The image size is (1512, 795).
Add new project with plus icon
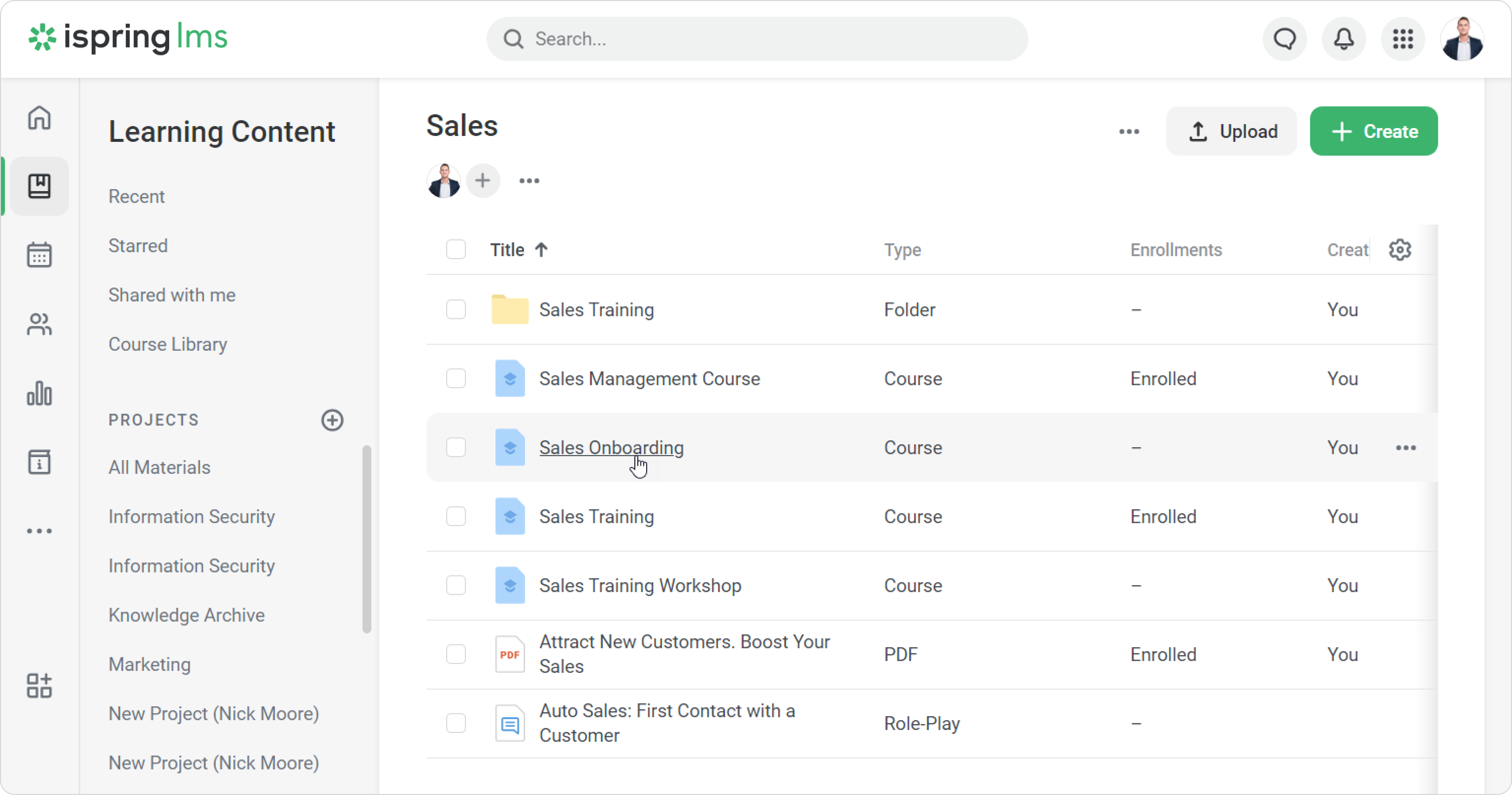pyautogui.click(x=332, y=420)
